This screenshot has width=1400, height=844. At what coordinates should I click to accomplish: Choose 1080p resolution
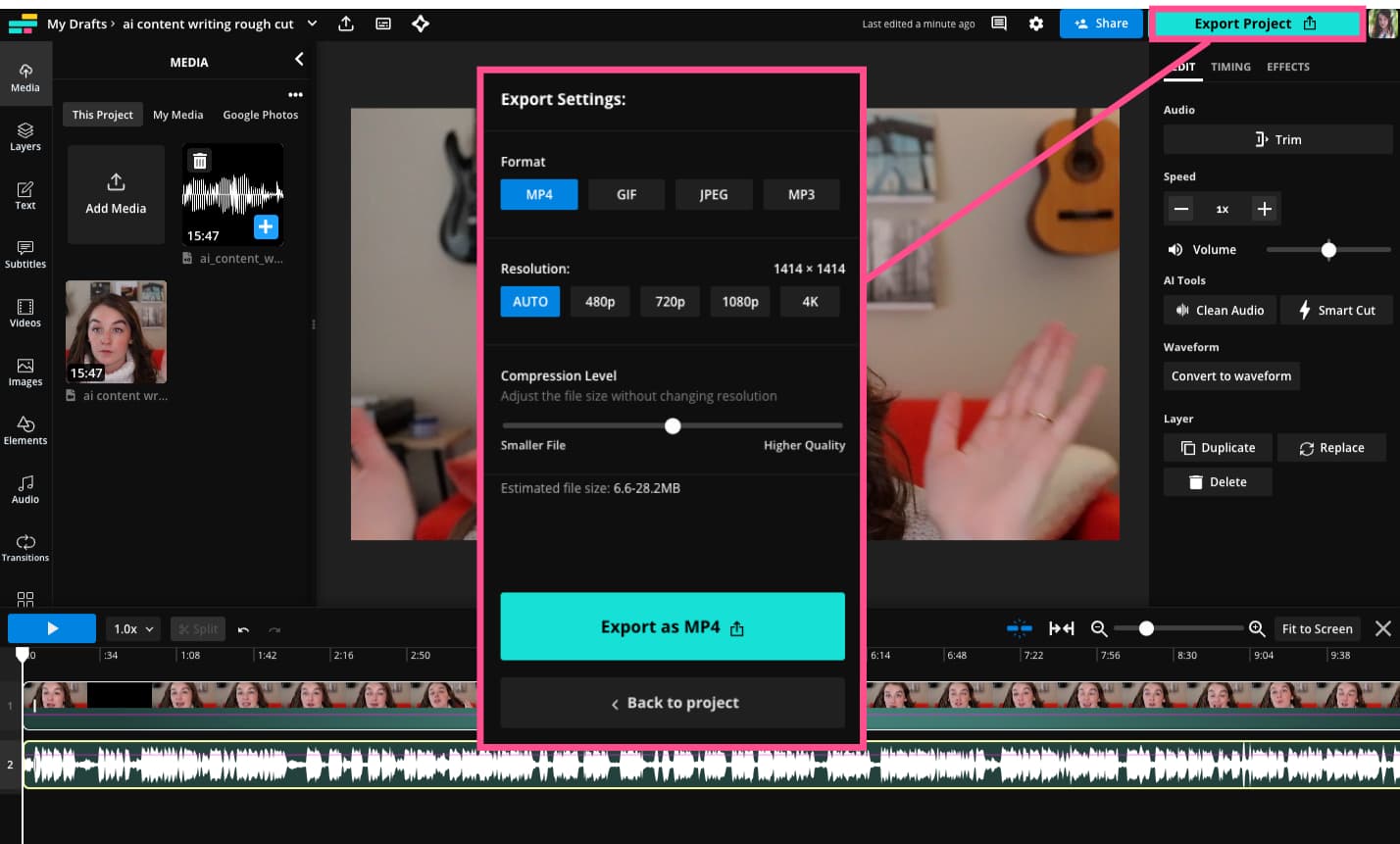[x=740, y=301]
